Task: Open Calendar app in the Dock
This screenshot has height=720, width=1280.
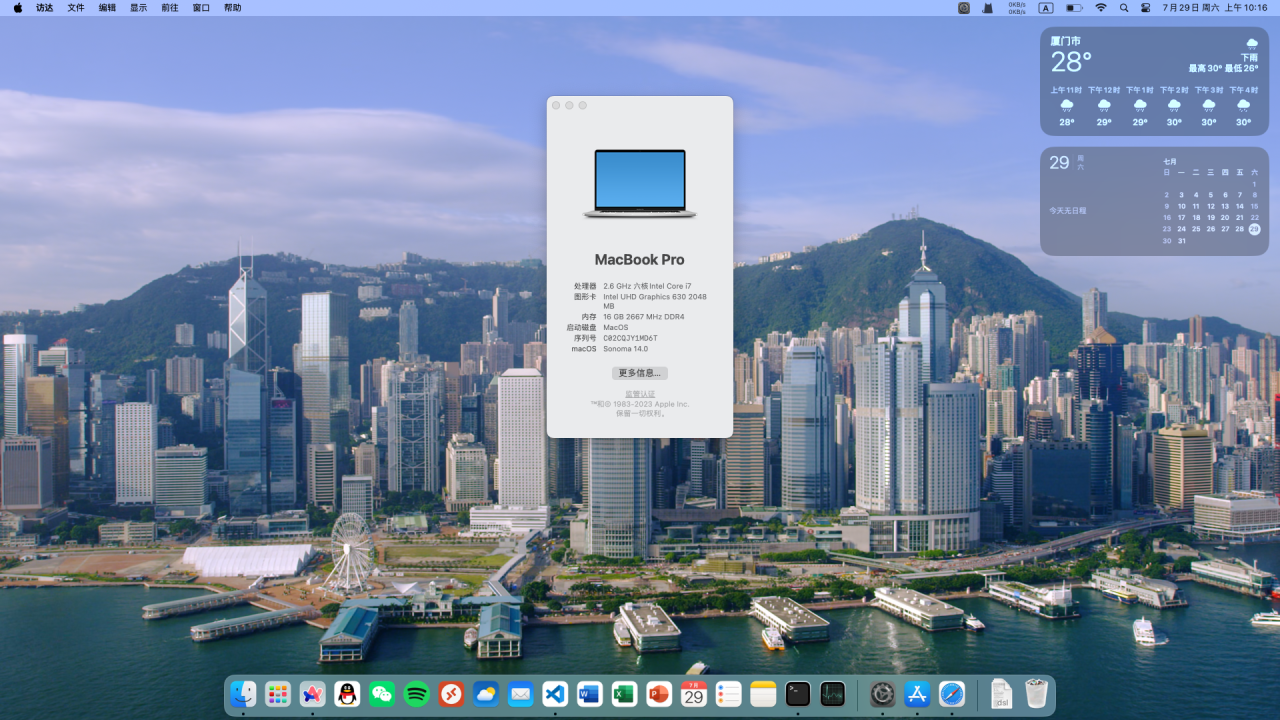Action: [694, 694]
